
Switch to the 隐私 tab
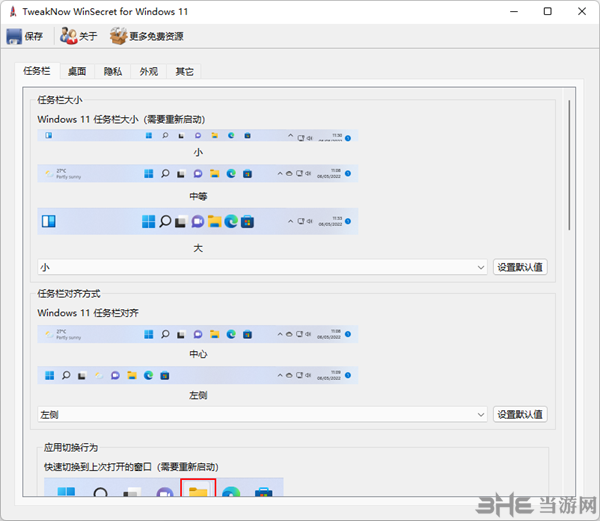point(113,71)
